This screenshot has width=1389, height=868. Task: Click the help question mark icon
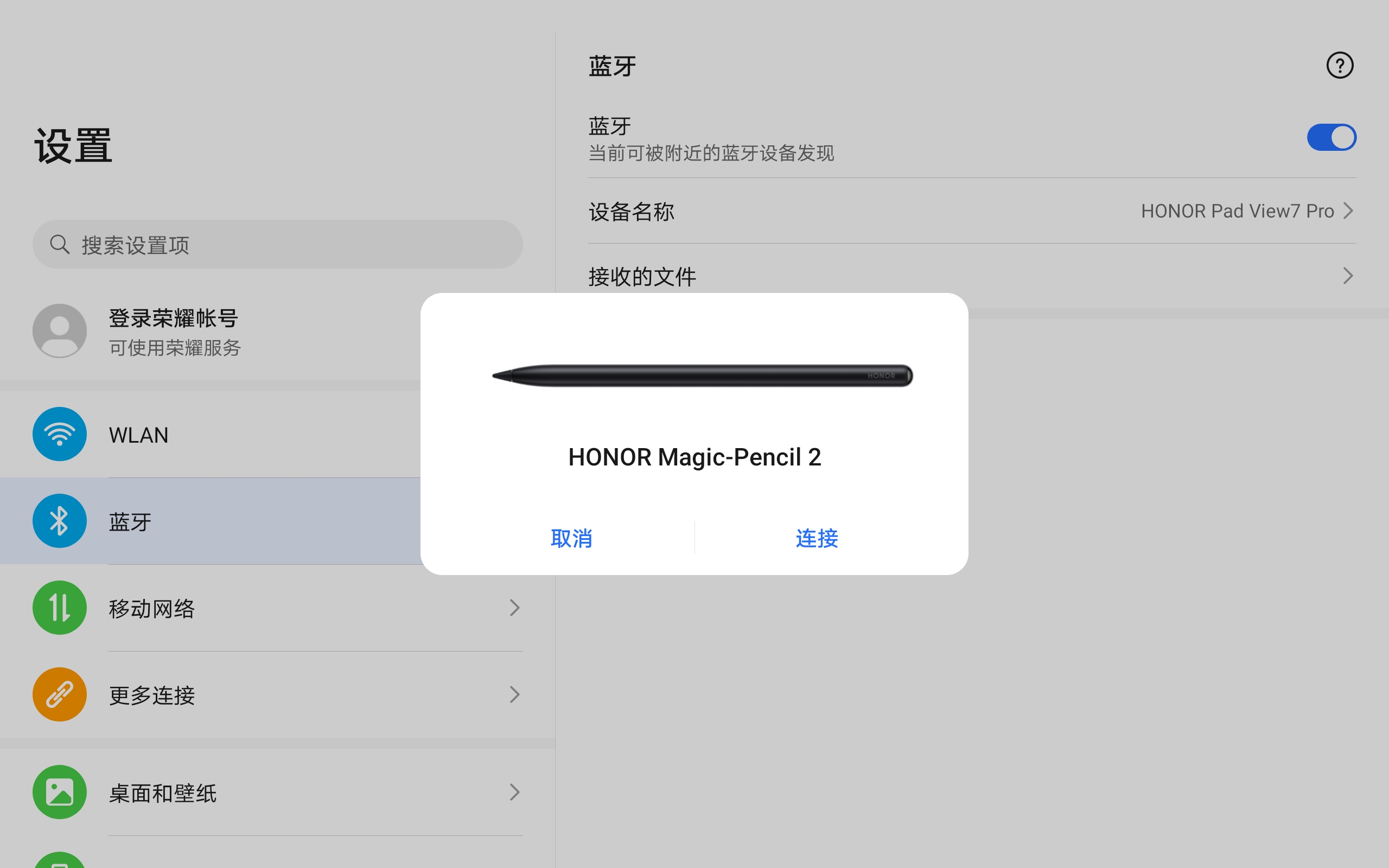coord(1340,66)
